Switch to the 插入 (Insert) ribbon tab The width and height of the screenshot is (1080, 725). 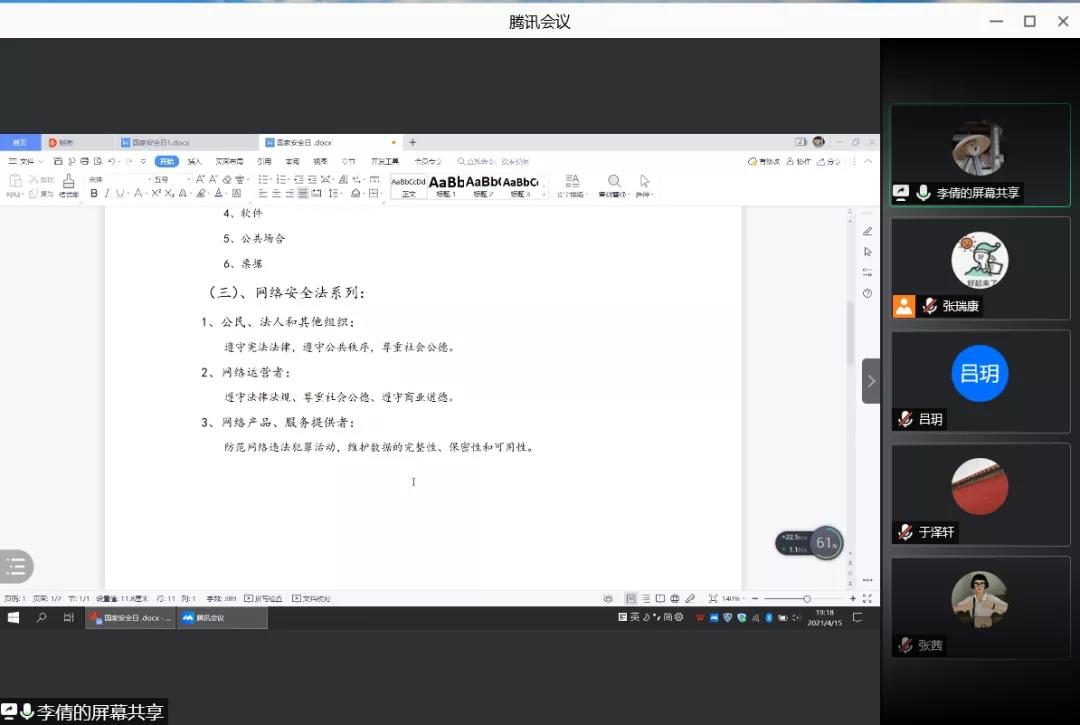(x=194, y=161)
